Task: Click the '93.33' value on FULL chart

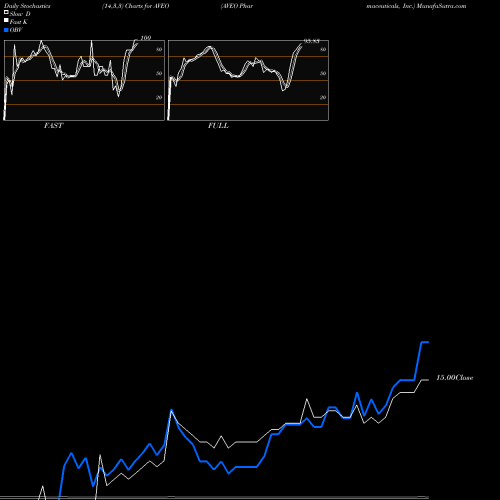Action: point(312,41)
